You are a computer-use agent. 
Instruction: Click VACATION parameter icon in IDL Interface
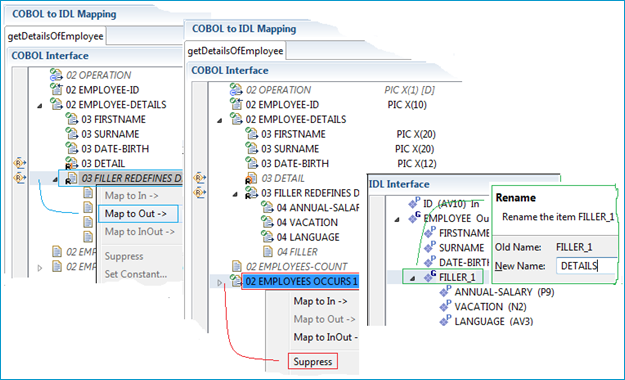(x=445, y=306)
